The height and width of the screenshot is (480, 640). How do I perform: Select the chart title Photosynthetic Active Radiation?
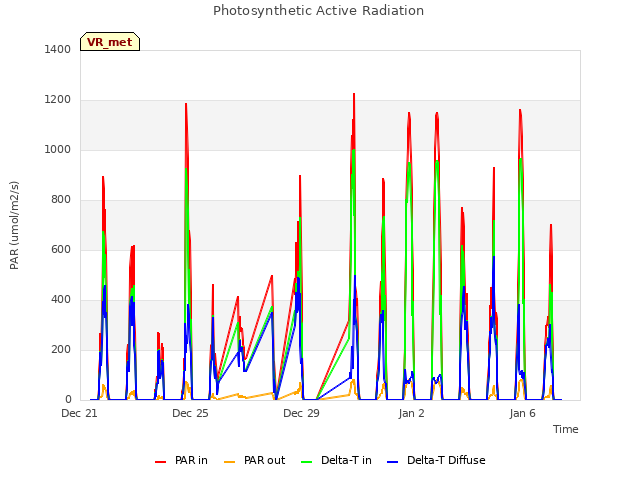click(x=318, y=11)
